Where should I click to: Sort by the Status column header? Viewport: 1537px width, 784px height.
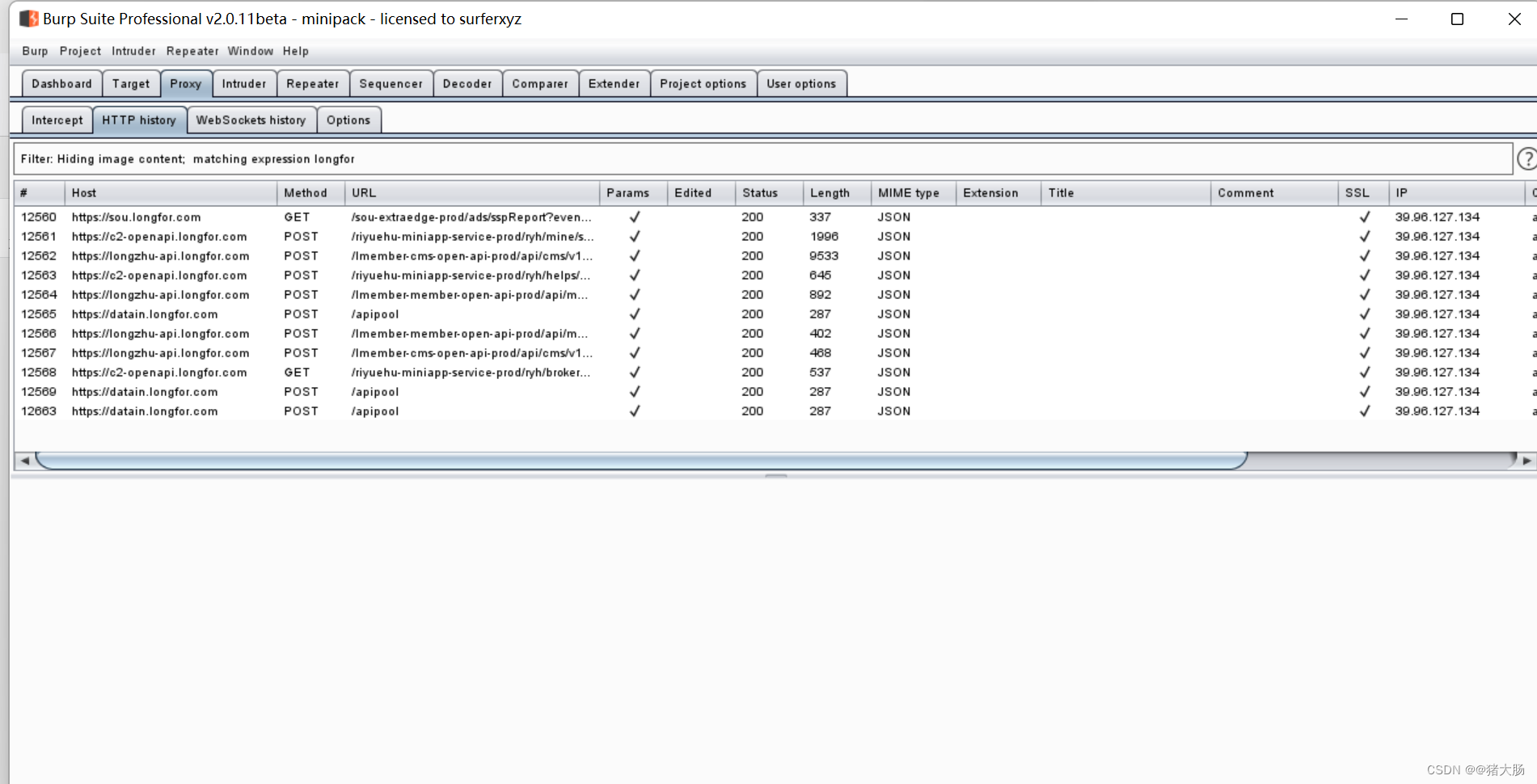(769, 192)
